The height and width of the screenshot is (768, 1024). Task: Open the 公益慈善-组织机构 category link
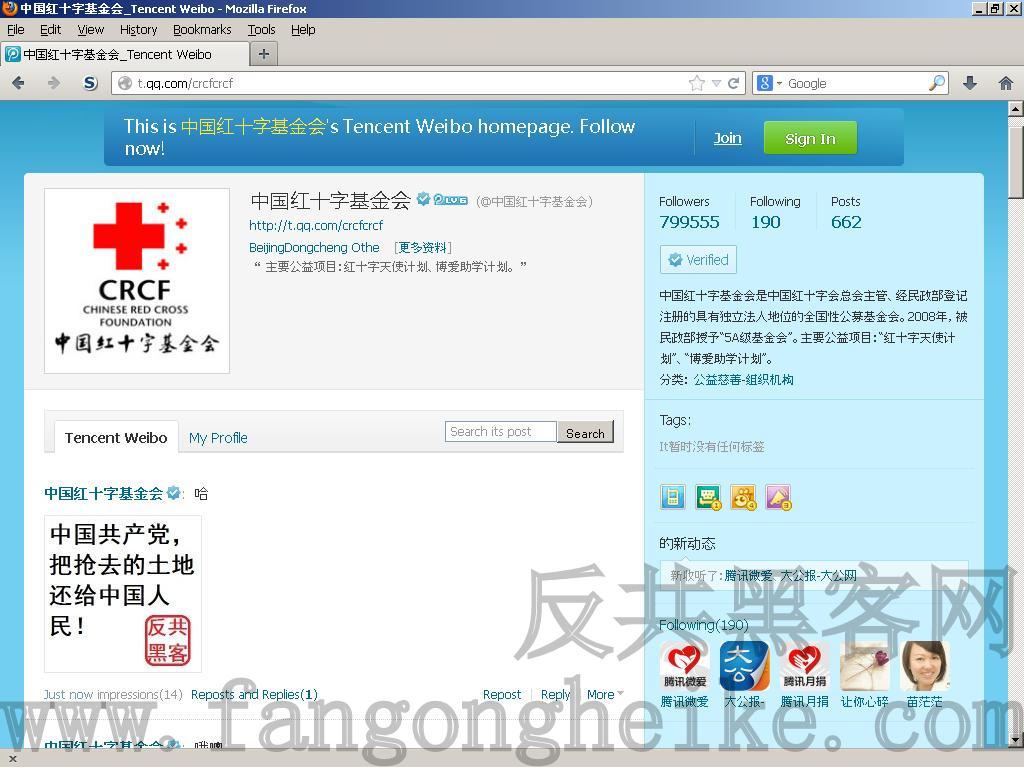743,379
